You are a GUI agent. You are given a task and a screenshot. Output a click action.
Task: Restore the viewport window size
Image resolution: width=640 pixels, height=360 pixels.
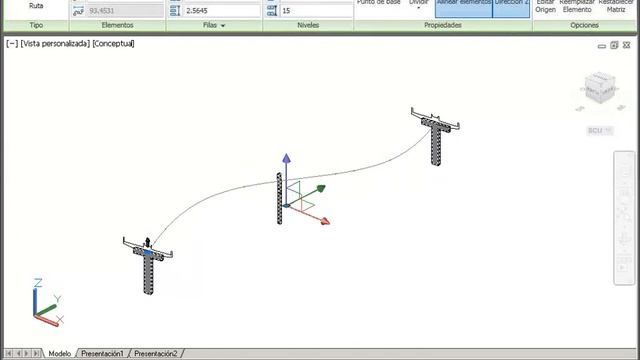click(614, 45)
